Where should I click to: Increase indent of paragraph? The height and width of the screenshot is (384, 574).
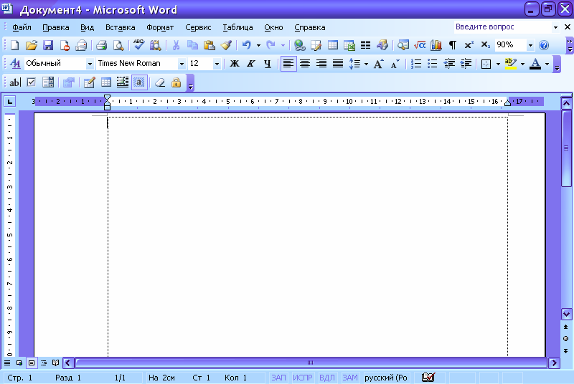point(466,64)
